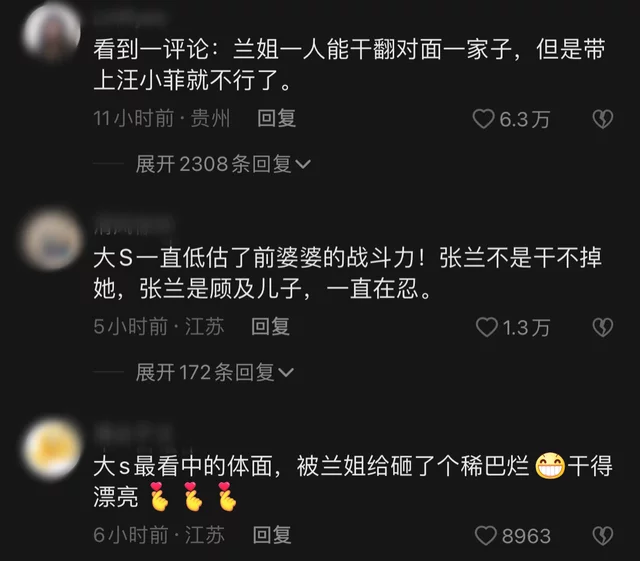Like the comment with 1.3万 likes
The width and height of the screenshot is (640, 561).
click(x=487, y=327)
